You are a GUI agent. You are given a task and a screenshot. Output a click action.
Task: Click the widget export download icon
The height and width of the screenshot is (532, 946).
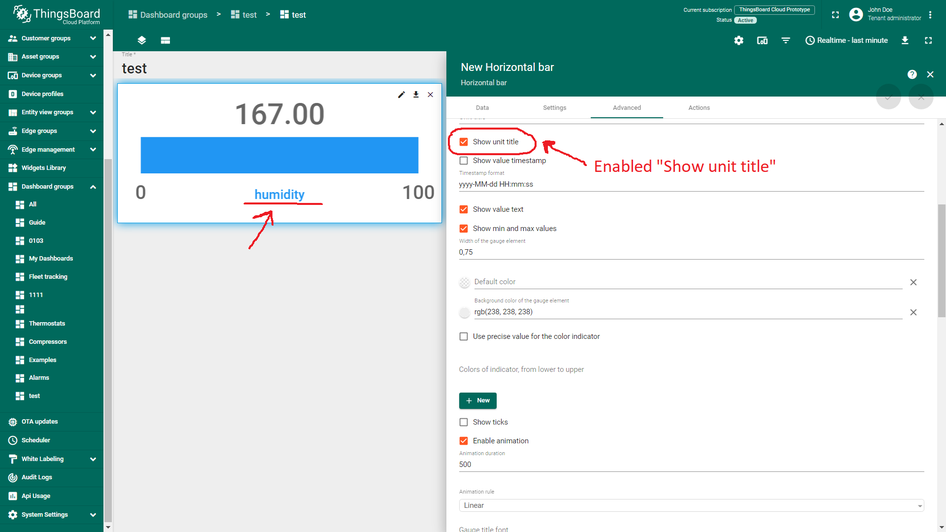416,95
